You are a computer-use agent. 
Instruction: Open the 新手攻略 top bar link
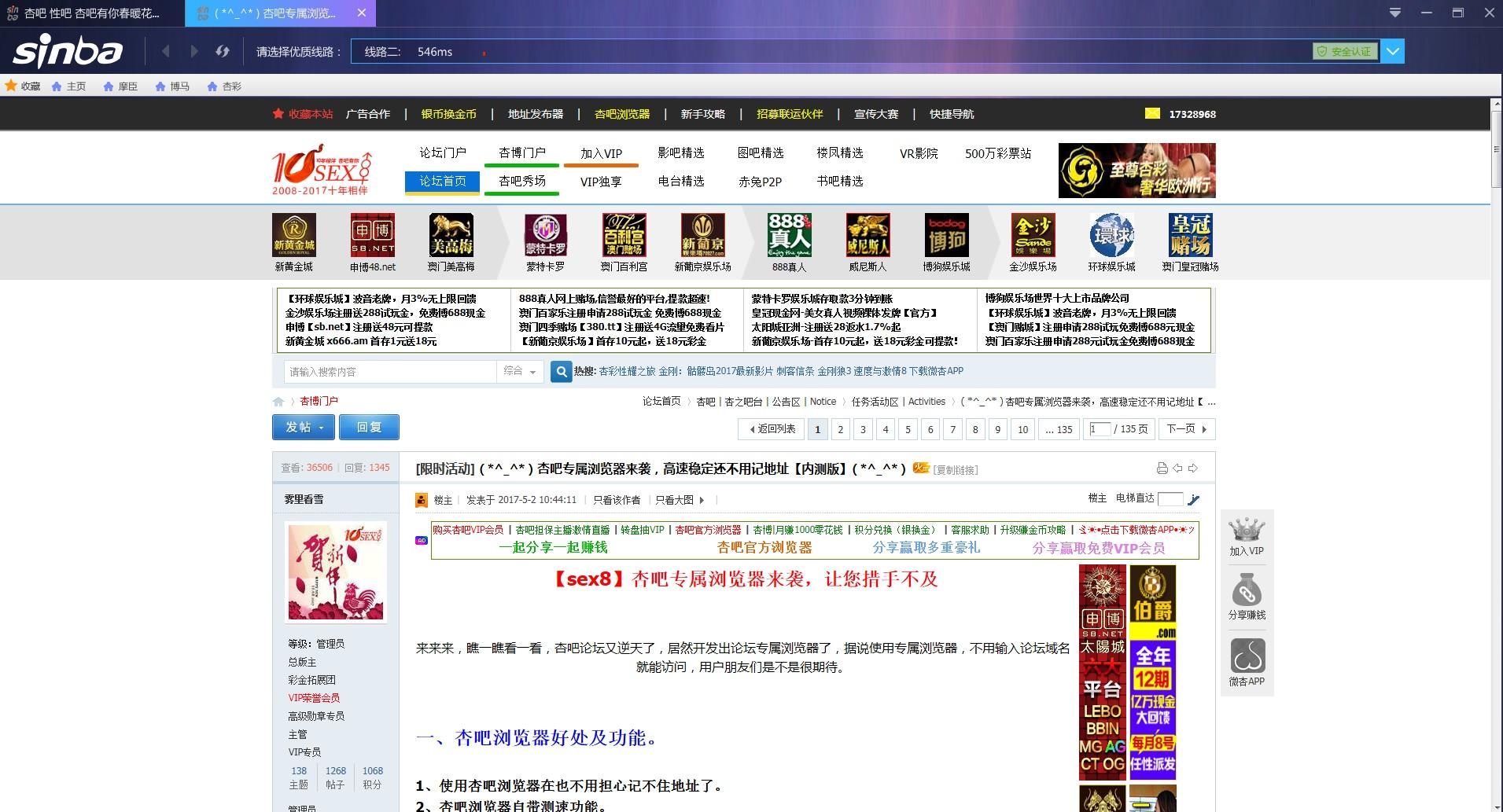click(703, 114)
